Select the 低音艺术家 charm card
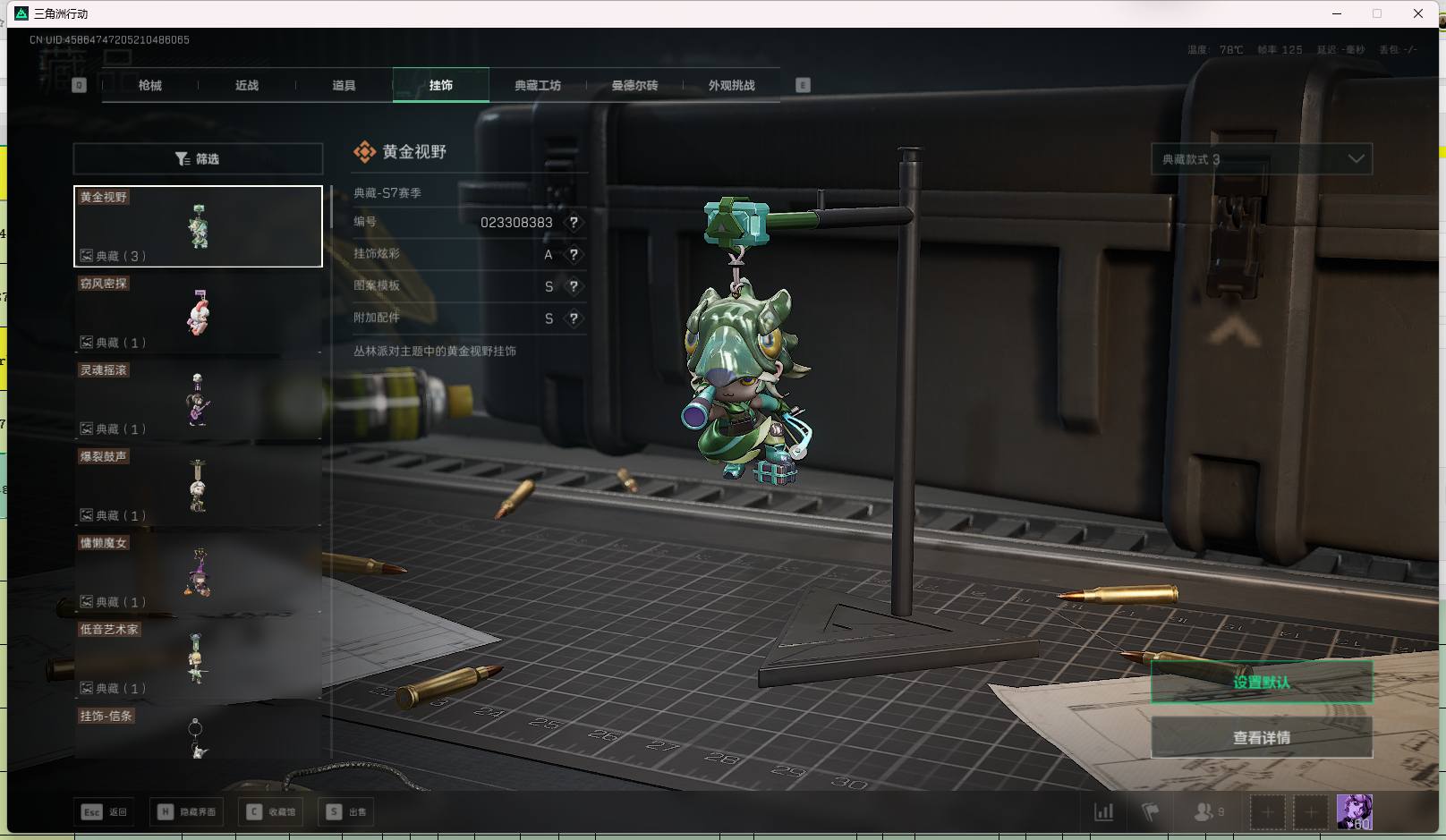1446x840 pixels. 198,659
